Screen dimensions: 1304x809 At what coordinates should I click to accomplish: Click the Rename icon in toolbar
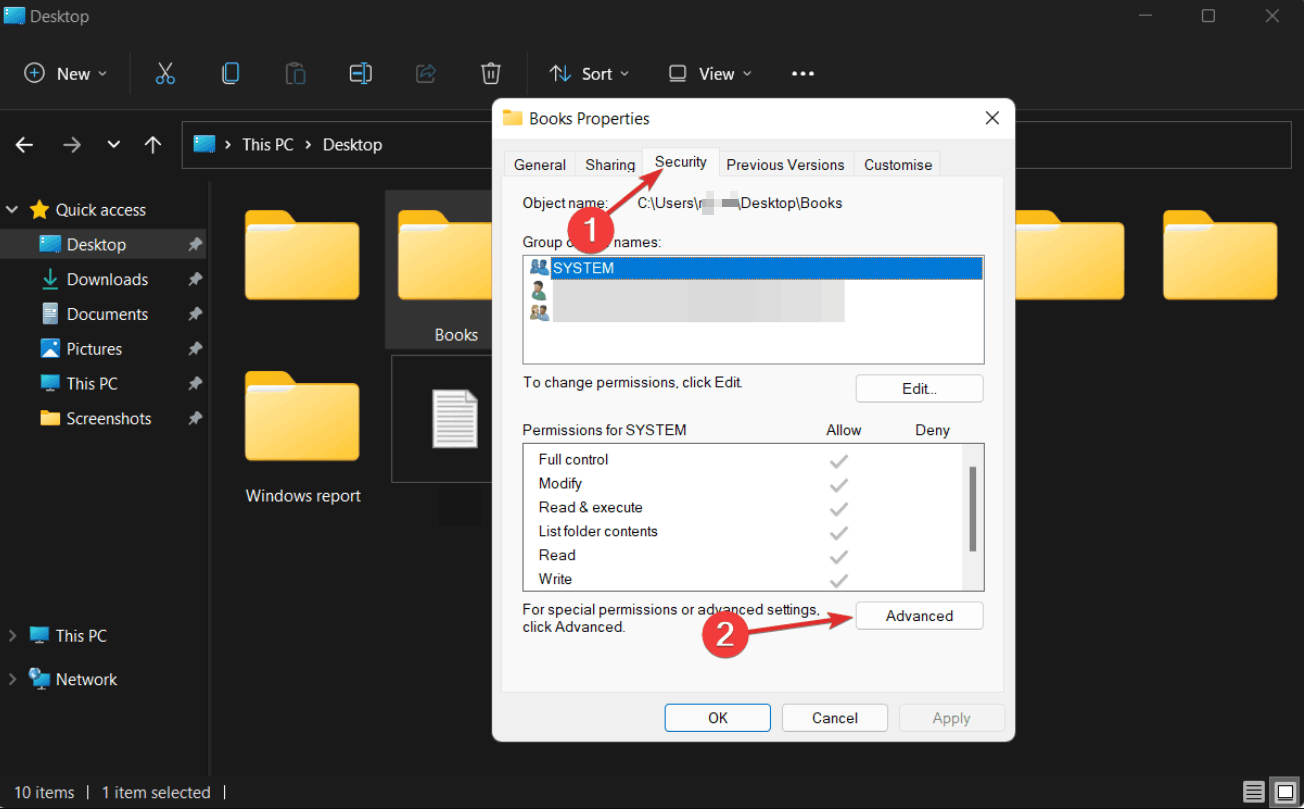point(360,73)
